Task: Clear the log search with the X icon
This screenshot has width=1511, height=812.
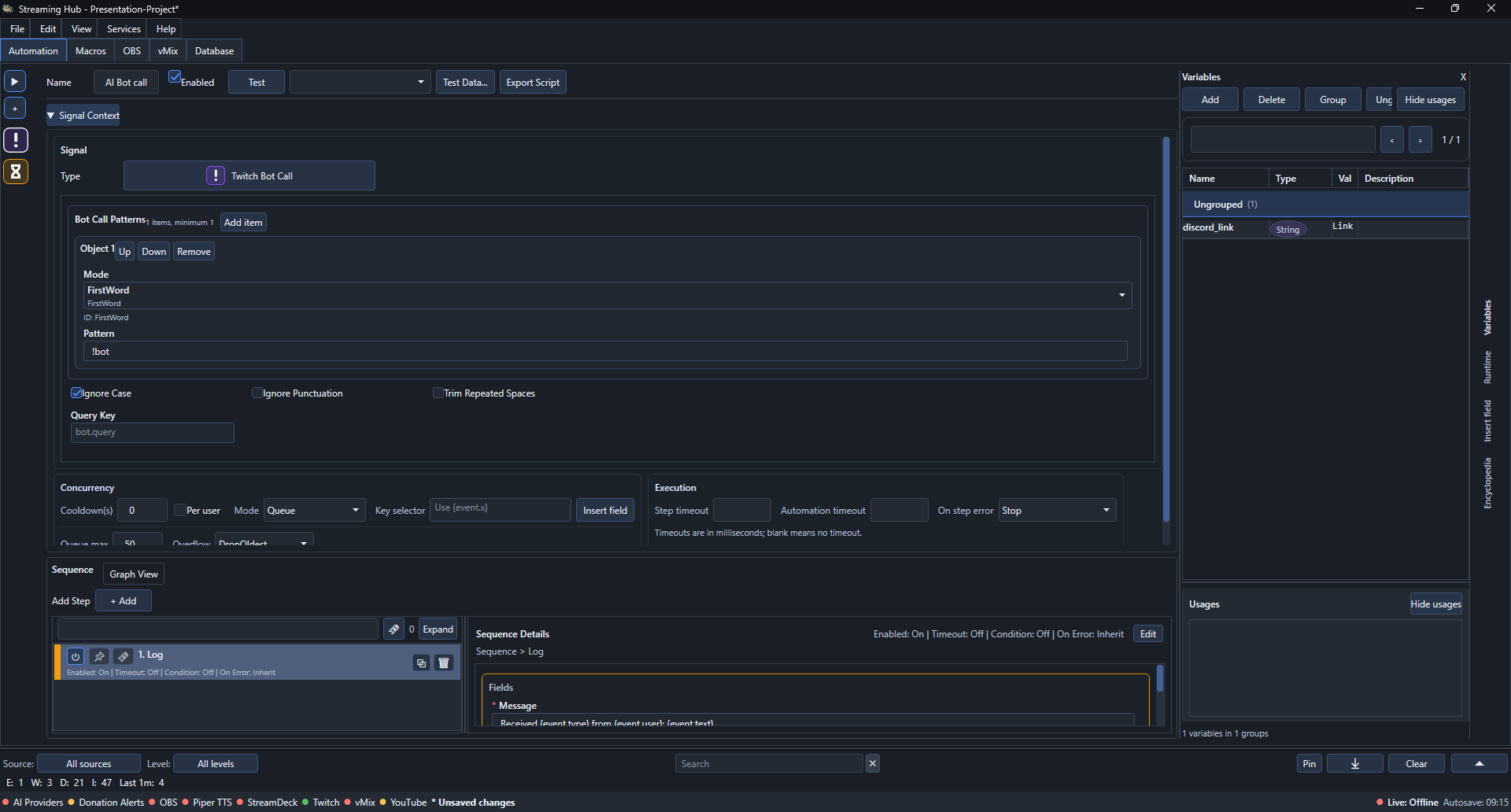Action: click(873, 763)
